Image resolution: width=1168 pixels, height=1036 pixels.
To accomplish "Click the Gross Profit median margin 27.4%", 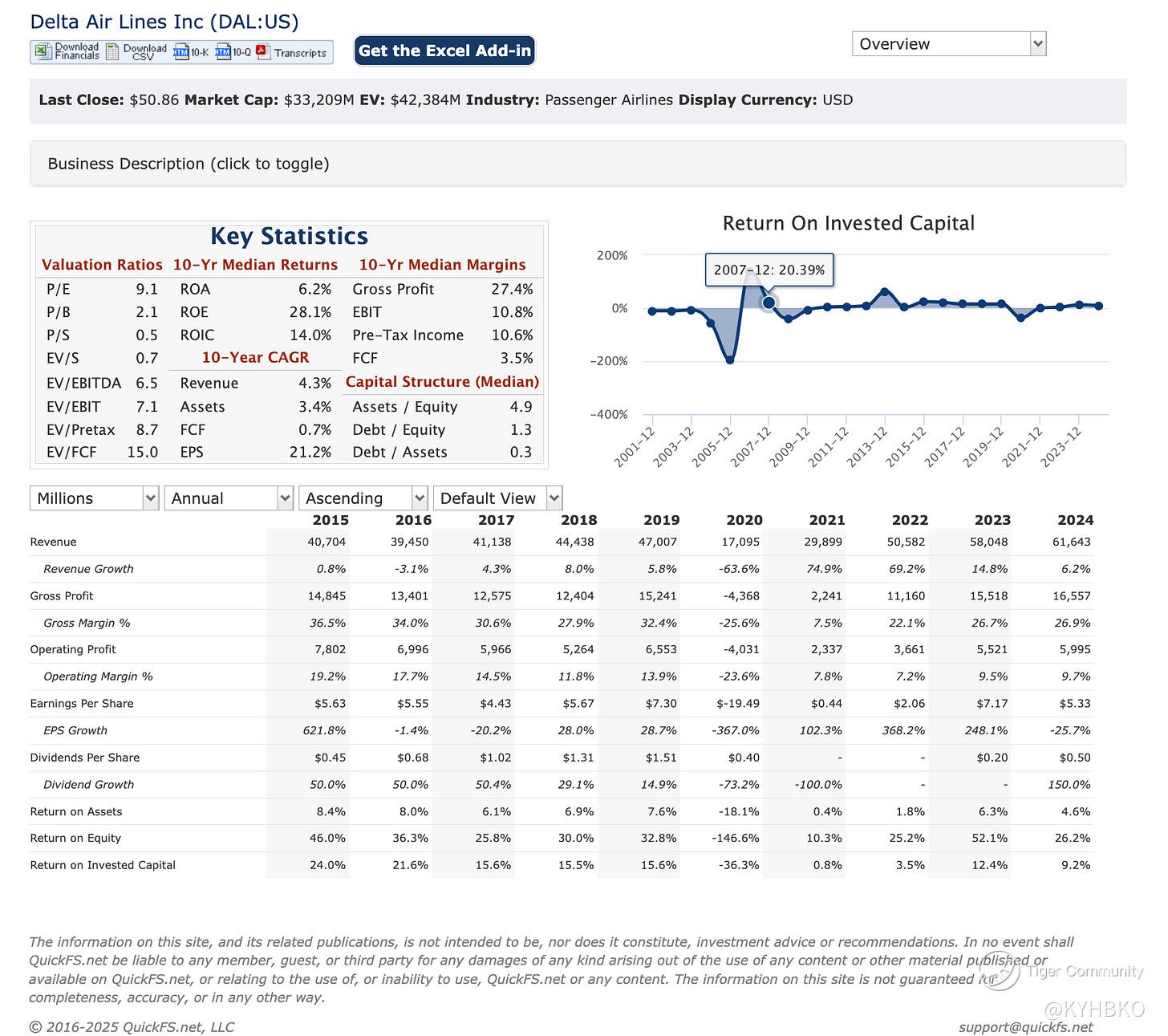I will pyautogui.click(x=512, y=290).
